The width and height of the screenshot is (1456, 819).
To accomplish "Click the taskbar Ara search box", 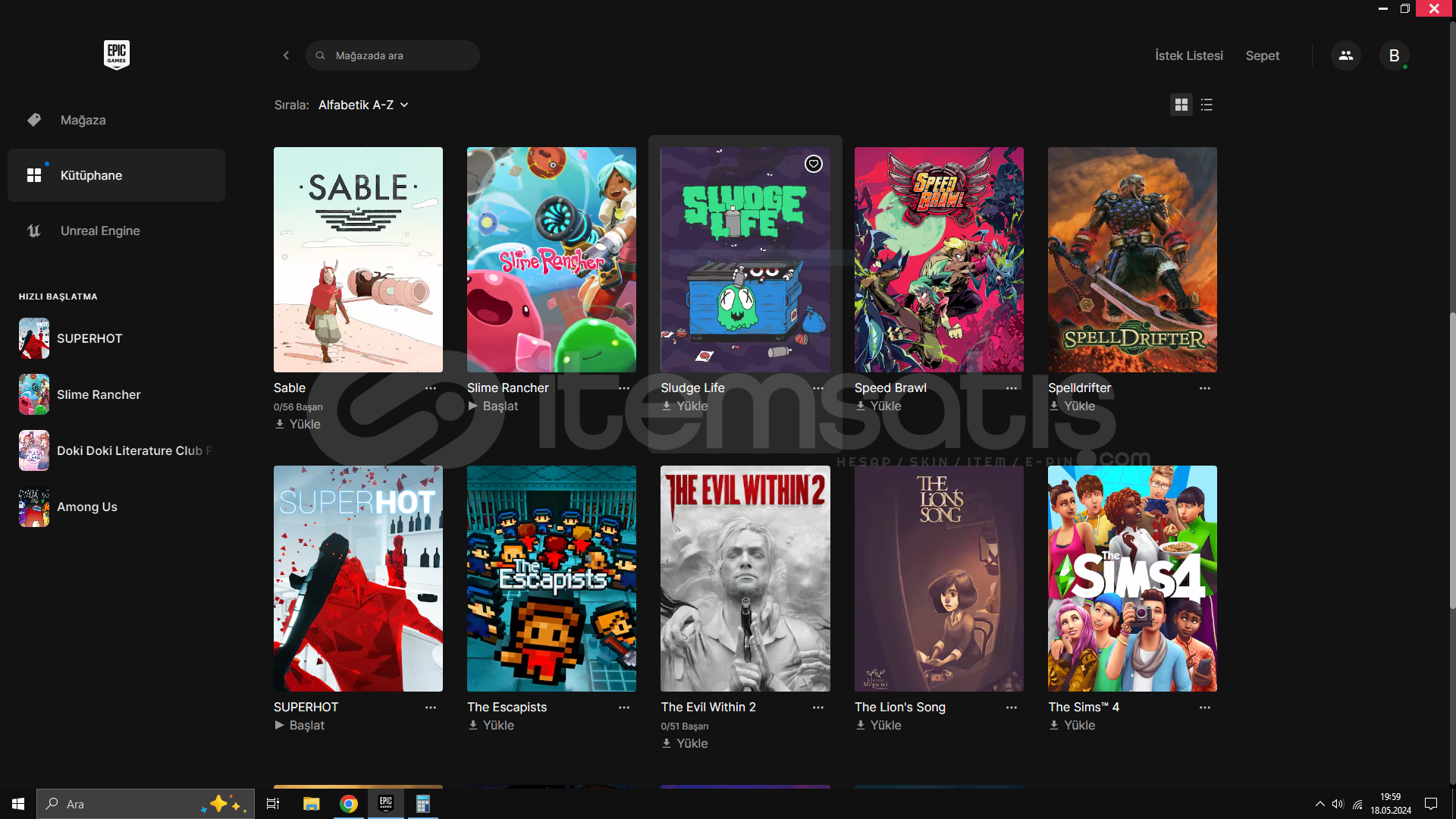I will (x=146, y=804).
